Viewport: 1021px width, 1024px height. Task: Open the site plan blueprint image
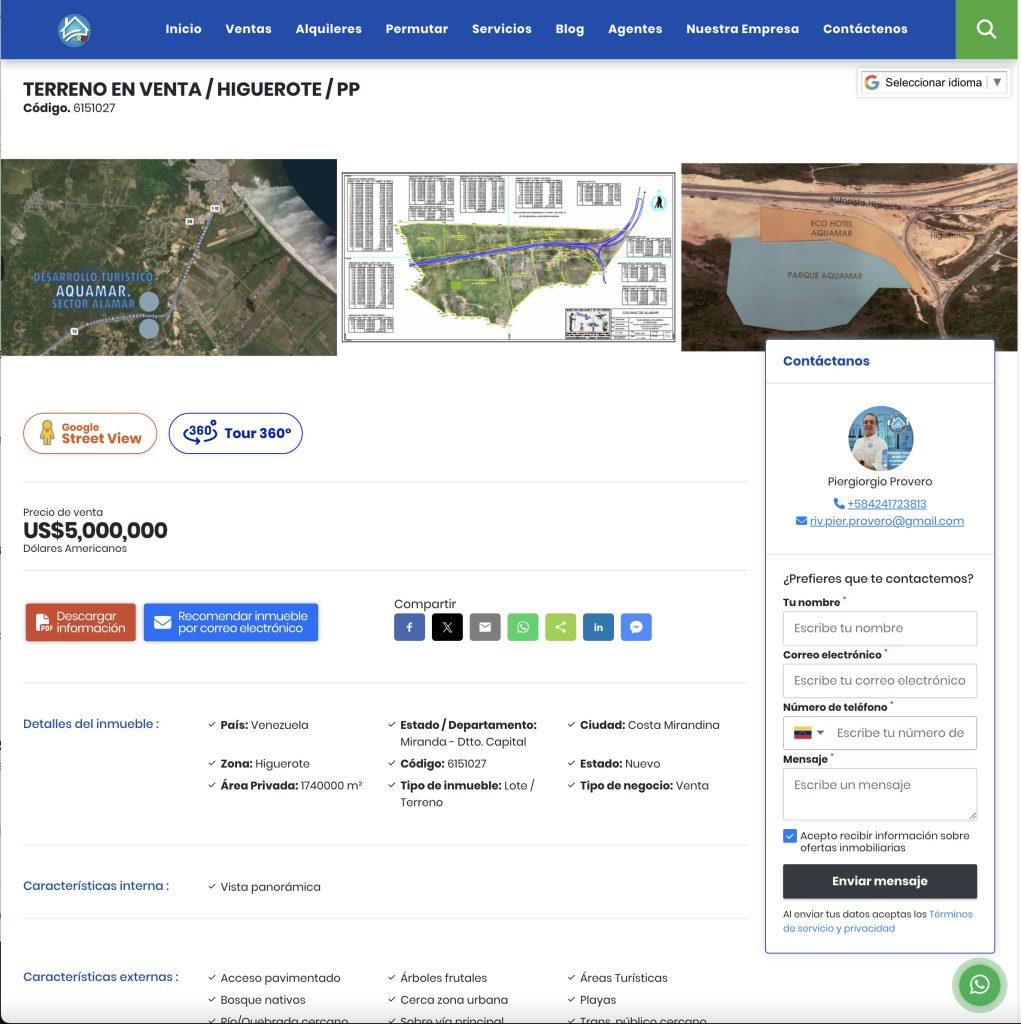(x=508, y=257)
